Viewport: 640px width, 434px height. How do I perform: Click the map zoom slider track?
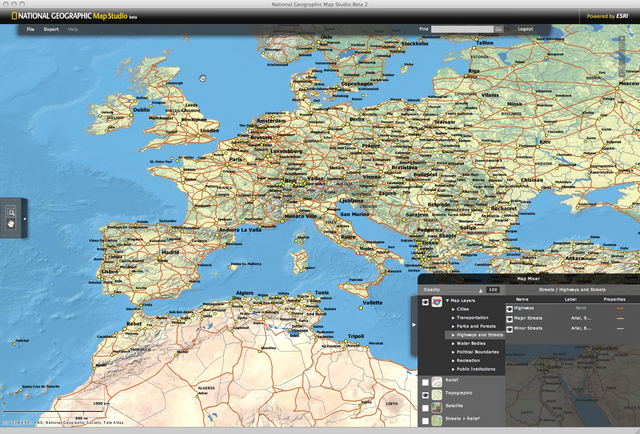click(621, 56)
